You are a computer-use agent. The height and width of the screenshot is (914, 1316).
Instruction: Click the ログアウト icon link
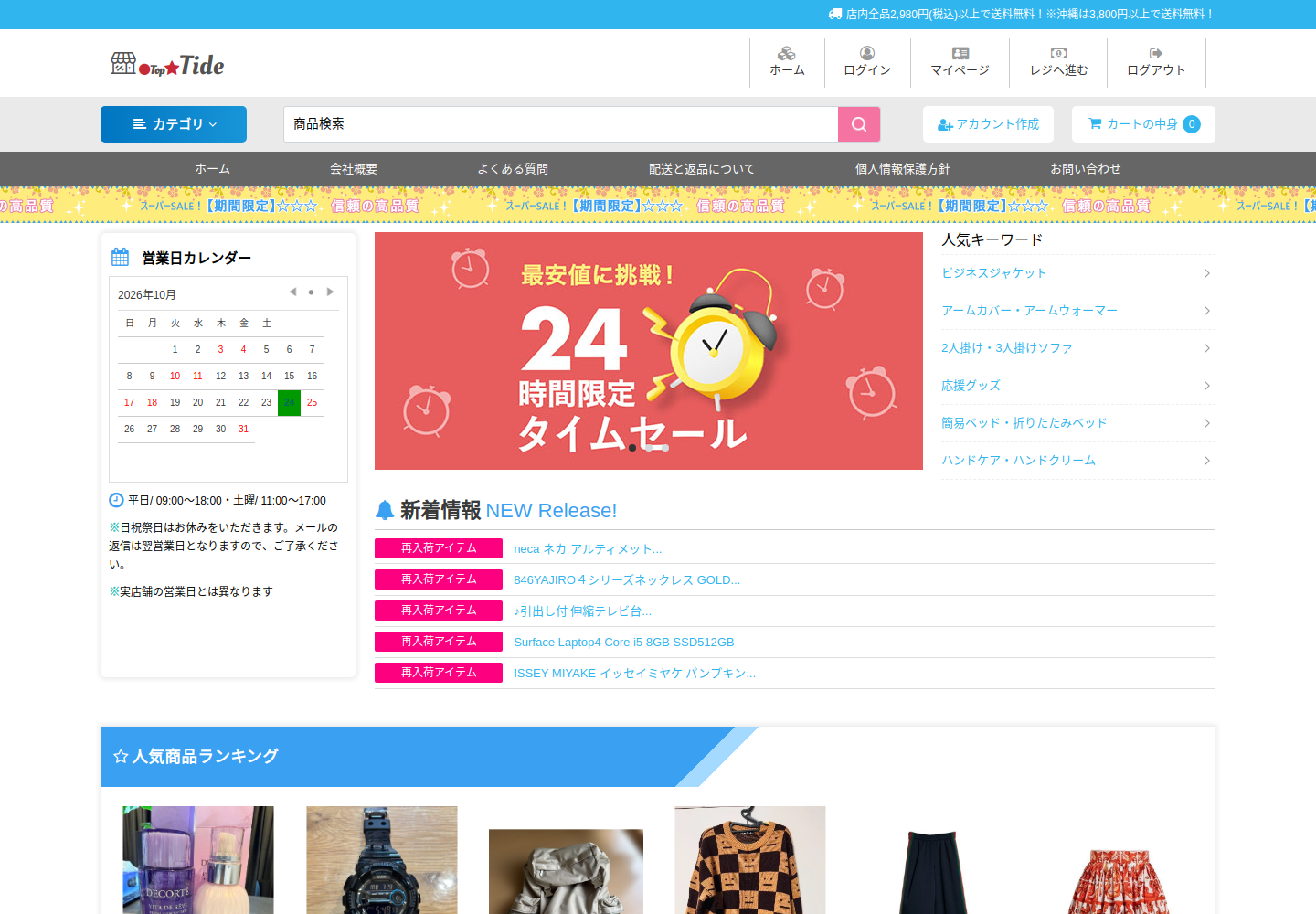tap(1156, 62)
